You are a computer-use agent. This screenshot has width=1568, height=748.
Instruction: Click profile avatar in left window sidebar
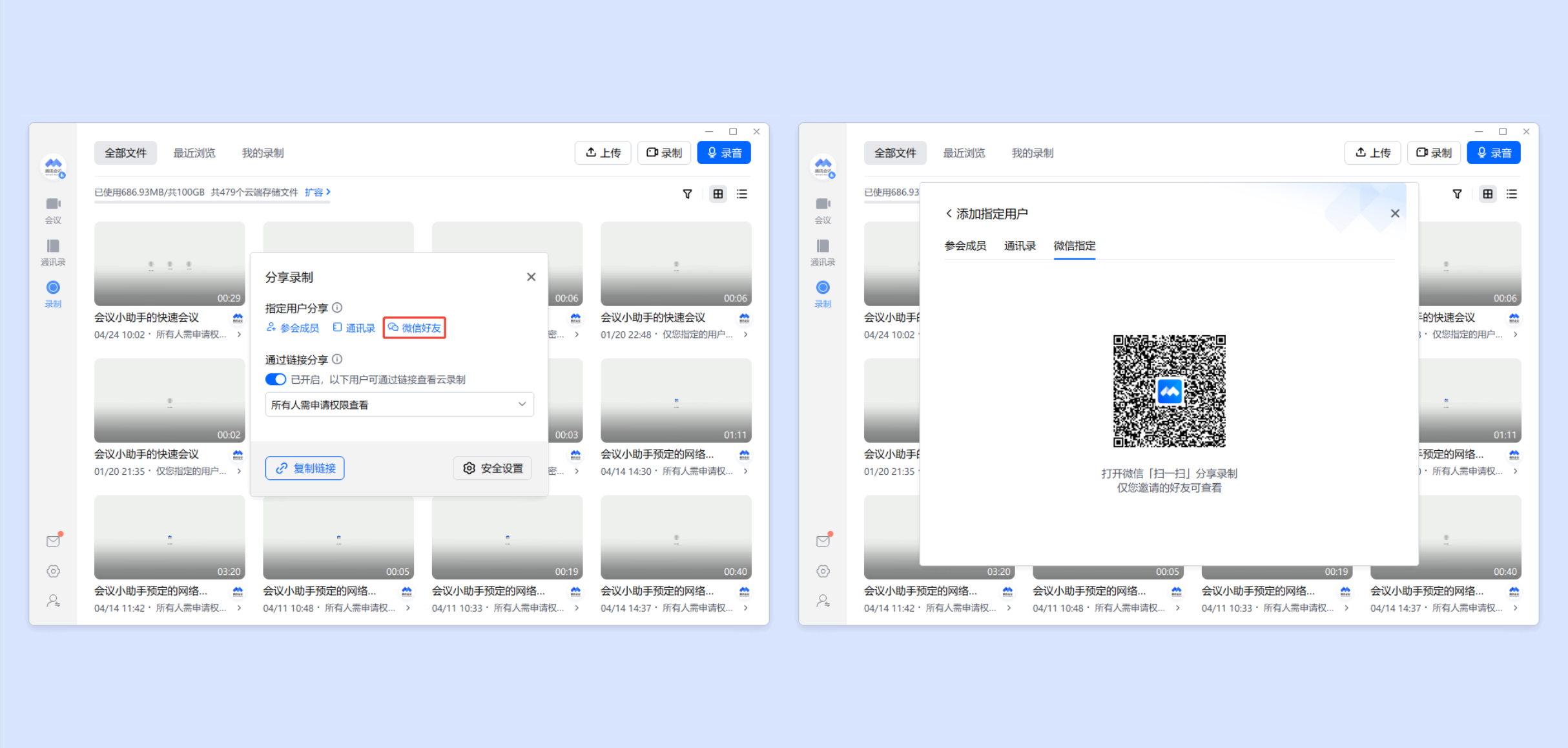[x=54, y=167]
